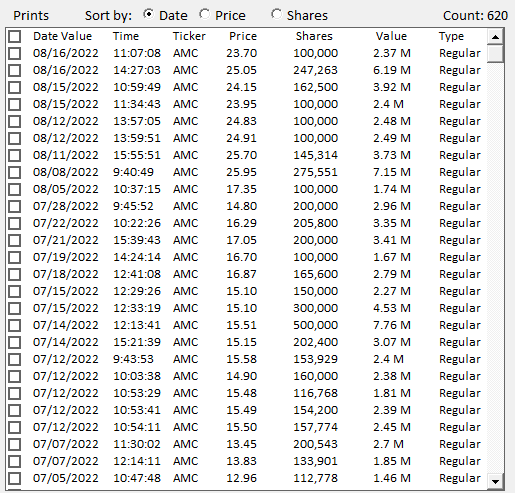Click the 2.7 M value cell
Image resolution: width=515 pixels, height=493 pixels.
pyautogui.click(x=388, y=444)
